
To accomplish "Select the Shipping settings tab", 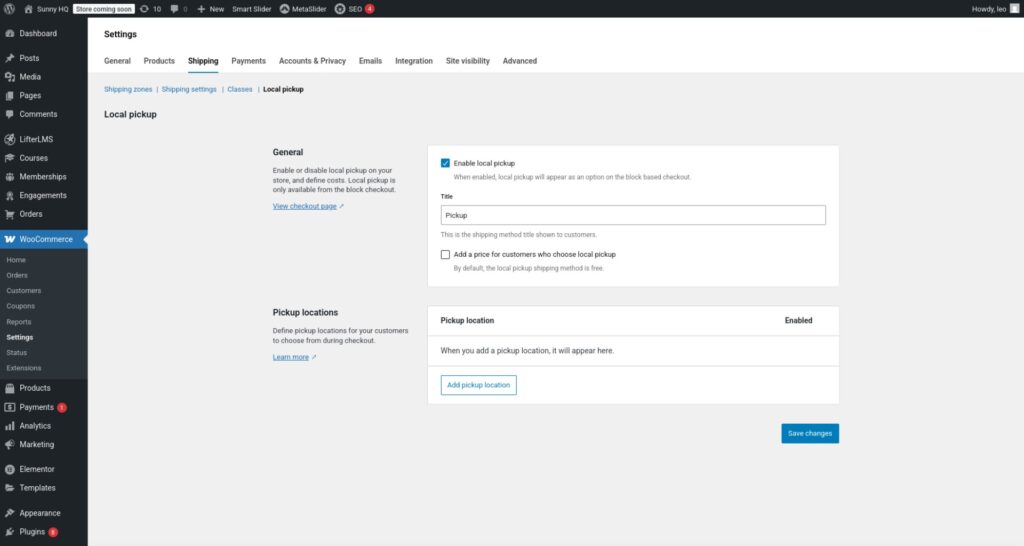I will 203,61.
